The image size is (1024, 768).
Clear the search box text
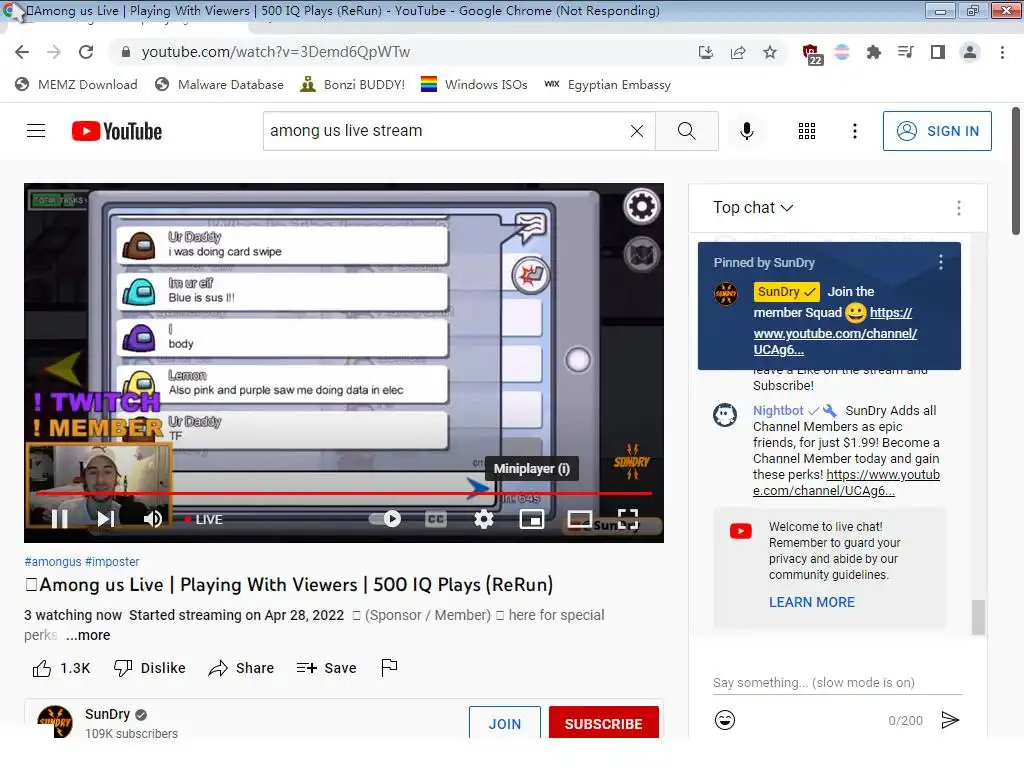pos(637,131)
